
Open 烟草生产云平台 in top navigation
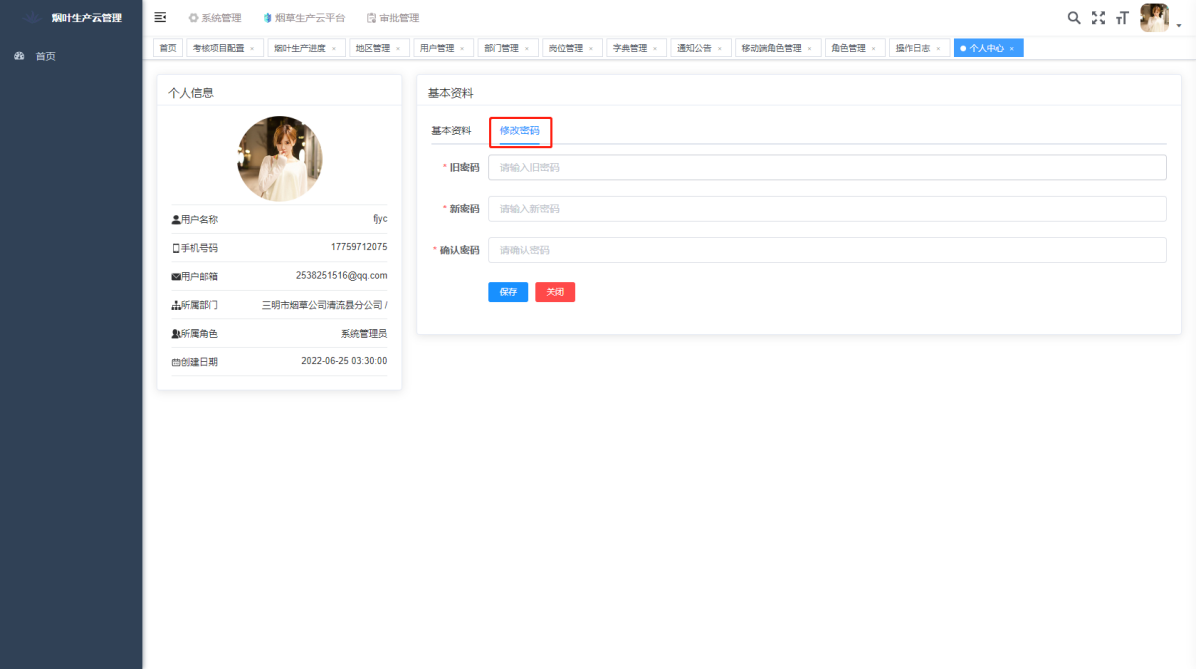tap(303, 18)
